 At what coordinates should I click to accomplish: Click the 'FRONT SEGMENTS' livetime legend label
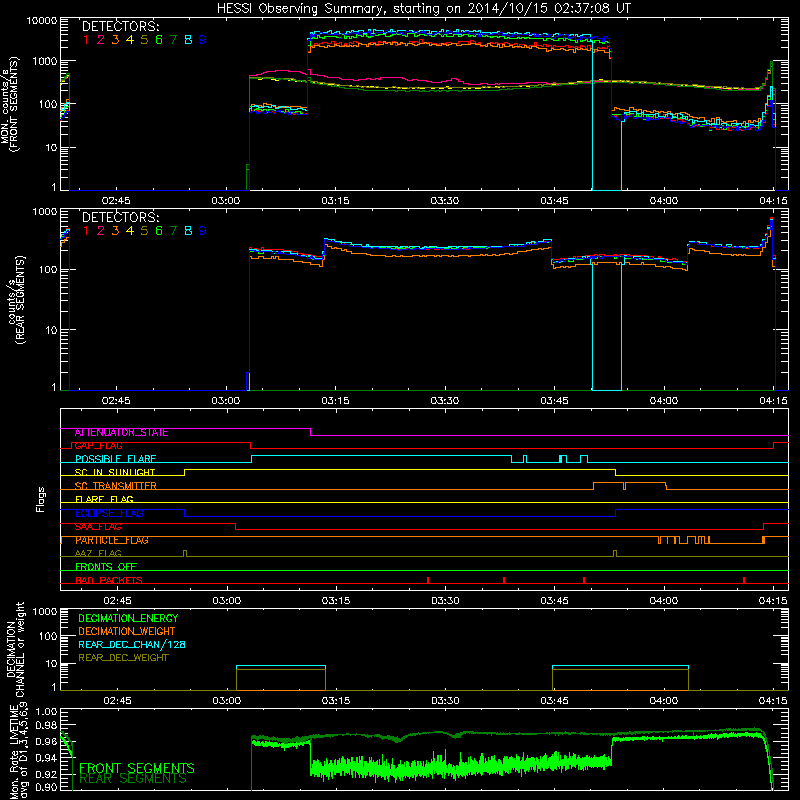(137, 768)
